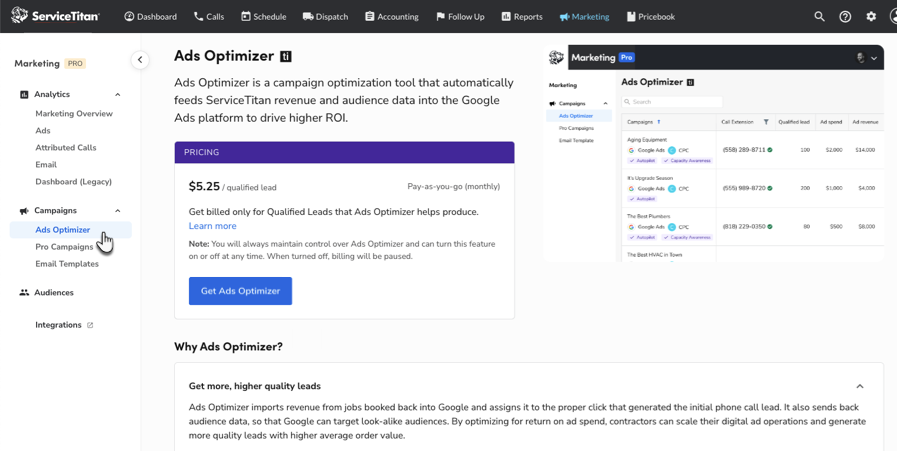Click the Ads Optimizer preview screenshot thumbnail
The height and width of the screenshot is (451, 897).
click(x=714, y=153)
